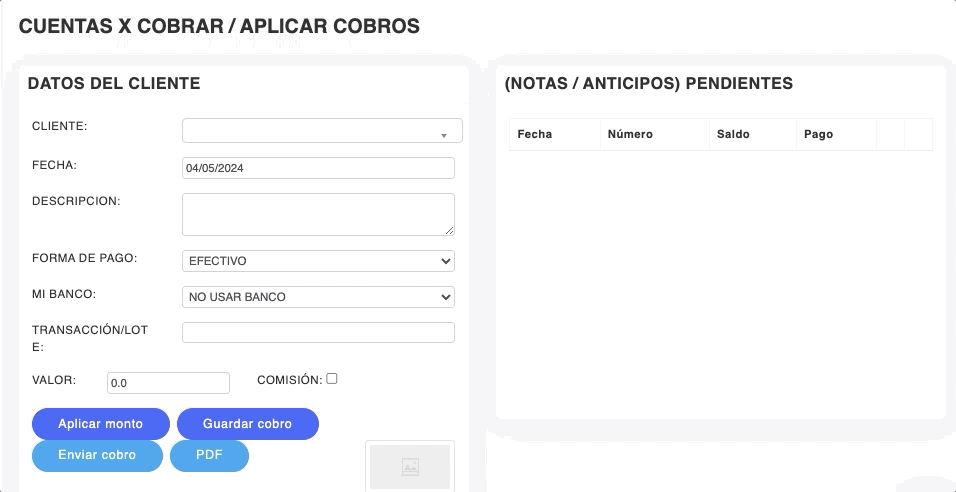Click the Cuentas x Cobrar page title
956x492 pixels.
pyautogui.click(x=219, y=27)
